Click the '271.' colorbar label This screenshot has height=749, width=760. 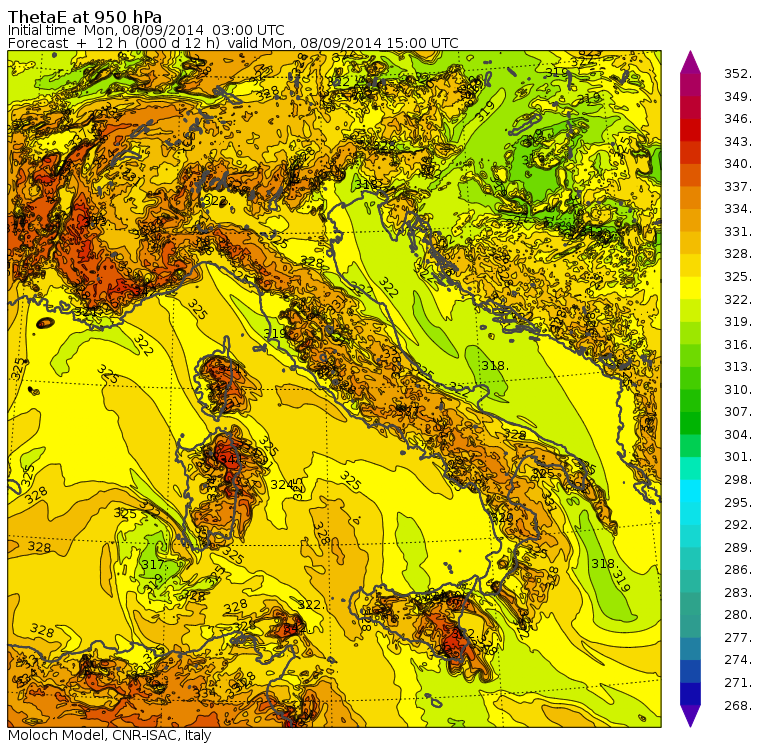[738, 683]
